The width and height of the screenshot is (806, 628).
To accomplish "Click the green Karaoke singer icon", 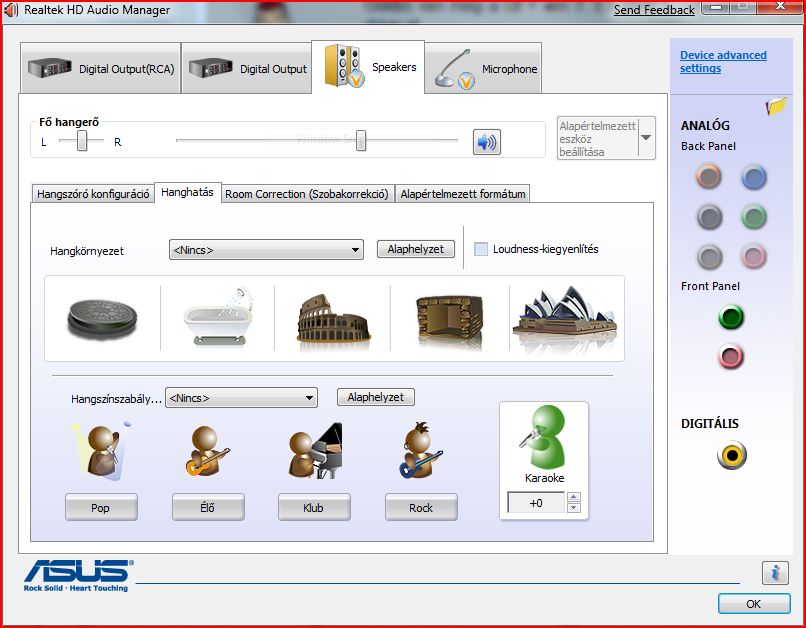I will click(x=544, y=437).
